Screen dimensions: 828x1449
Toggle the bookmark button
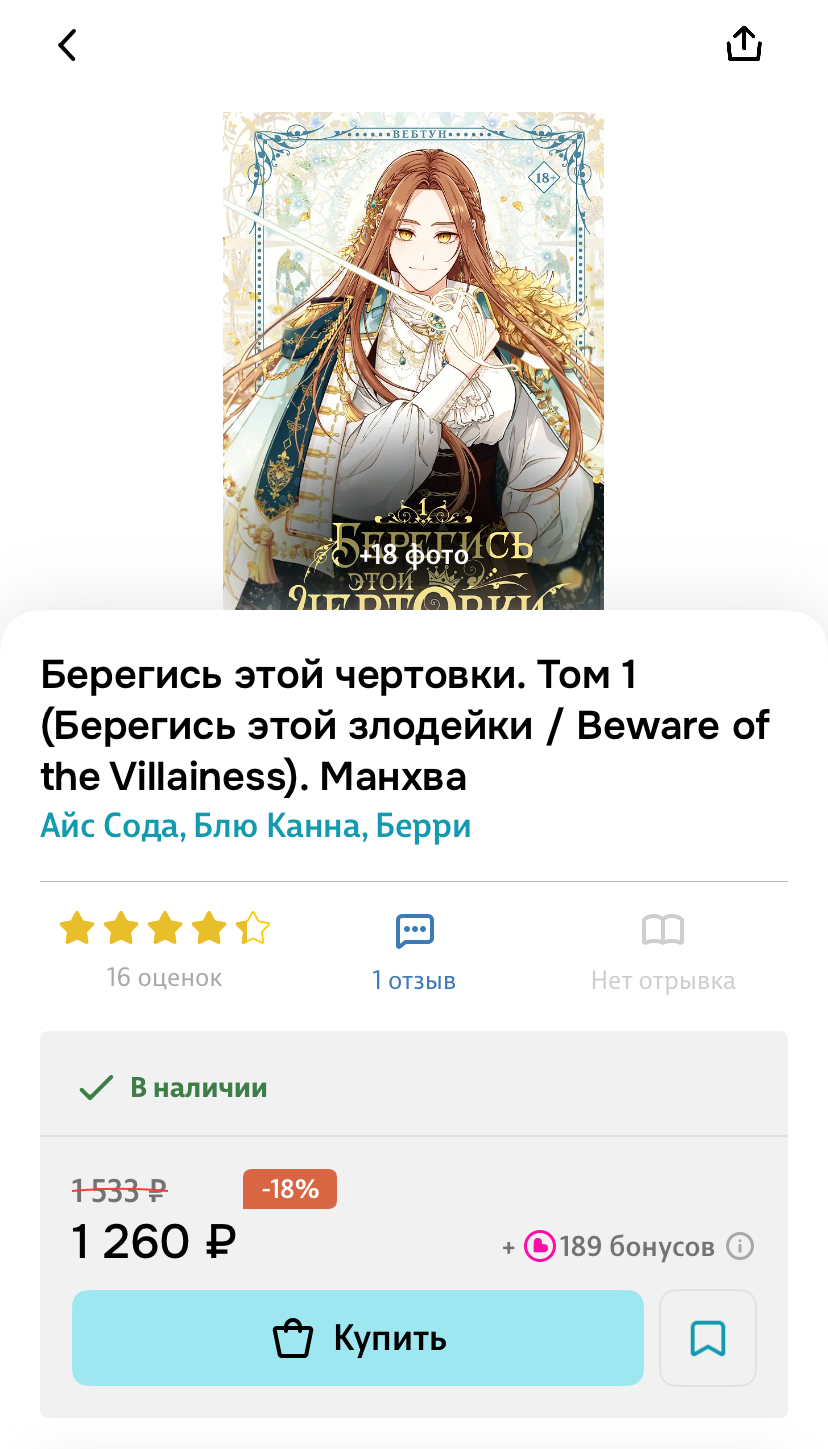coord(708,1338)
